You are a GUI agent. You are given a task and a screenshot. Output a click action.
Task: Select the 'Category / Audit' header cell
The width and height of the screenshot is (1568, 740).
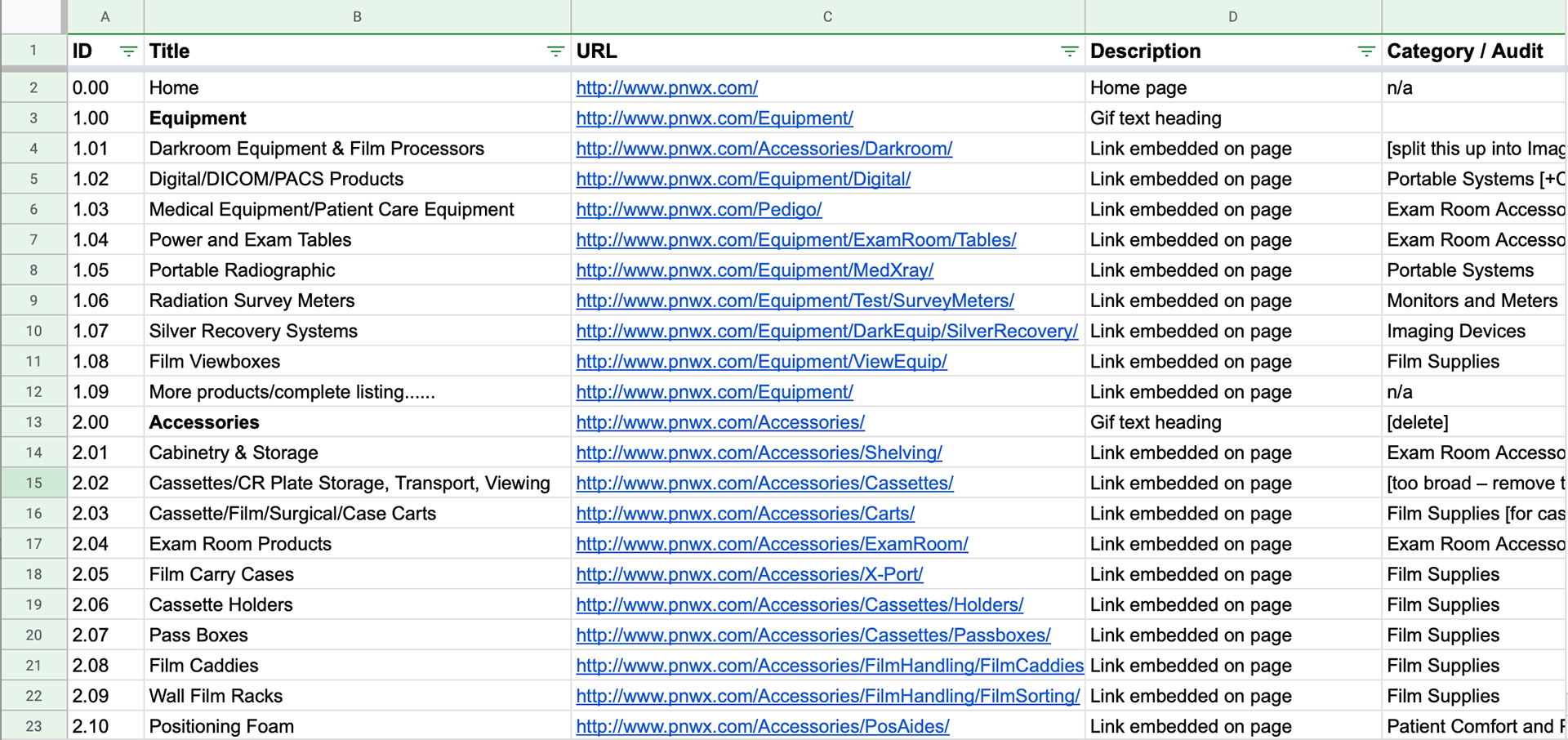pyautogui.click(x=1474, y=51)
